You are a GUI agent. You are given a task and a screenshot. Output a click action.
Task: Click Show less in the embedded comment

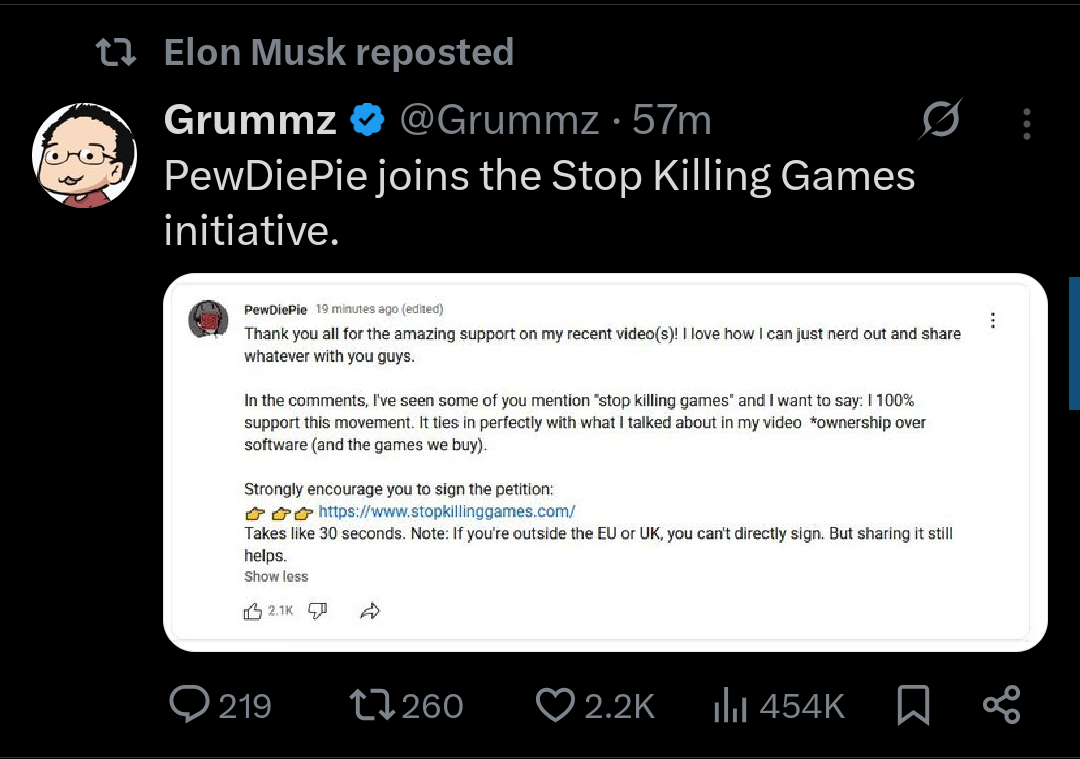276,576
